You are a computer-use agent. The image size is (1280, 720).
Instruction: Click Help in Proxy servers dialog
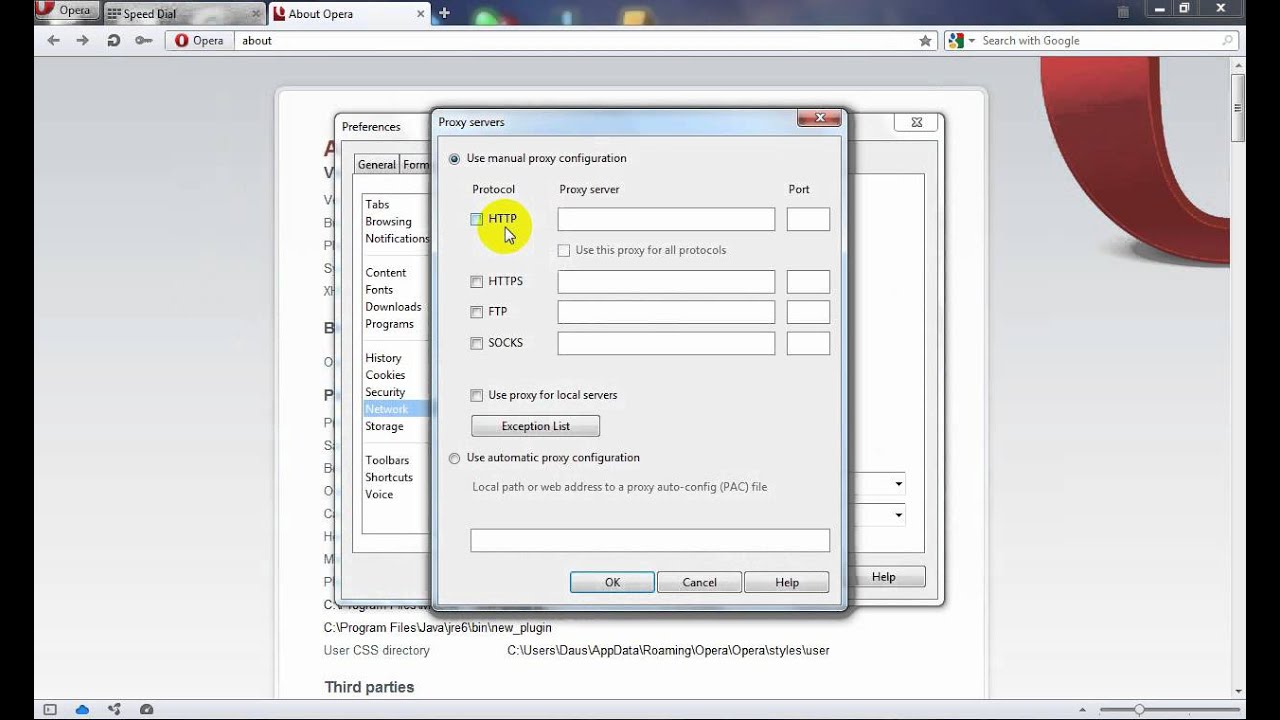787,582
